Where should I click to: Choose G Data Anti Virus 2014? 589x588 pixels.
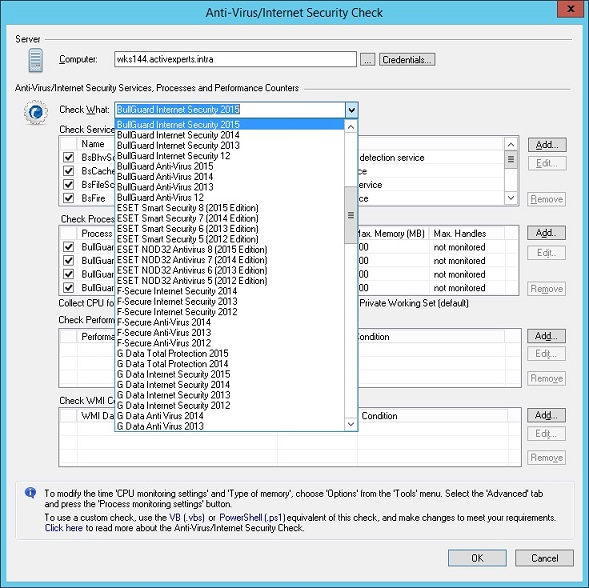[x=230, y=416]
